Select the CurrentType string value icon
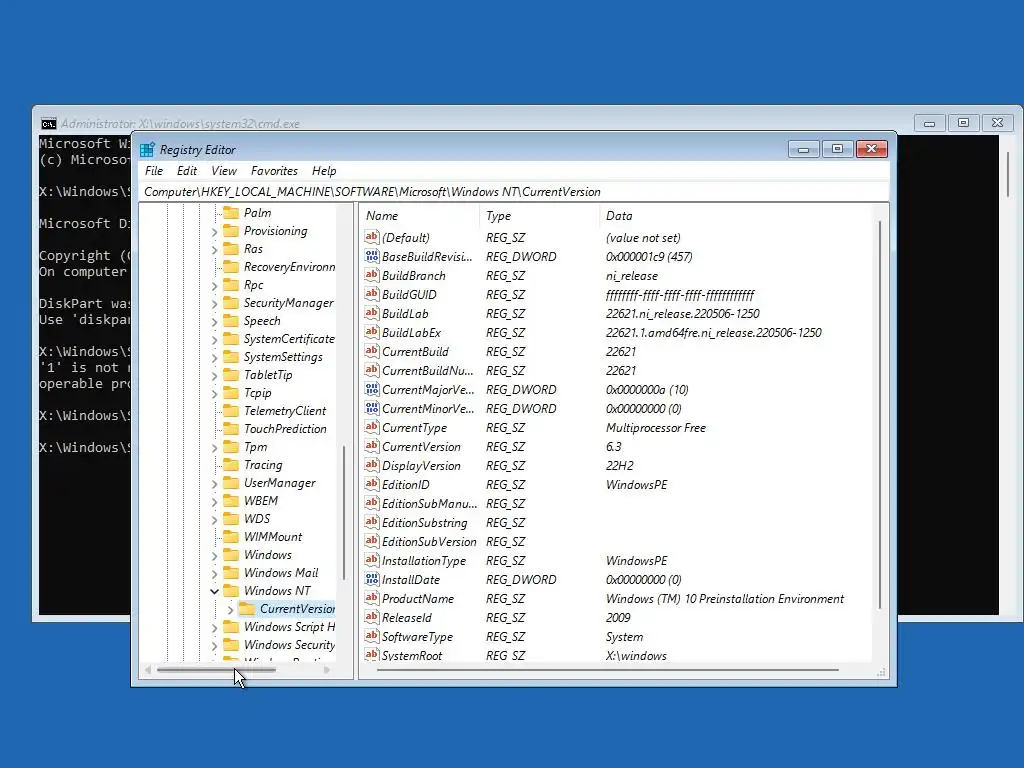 pos(372,427)
